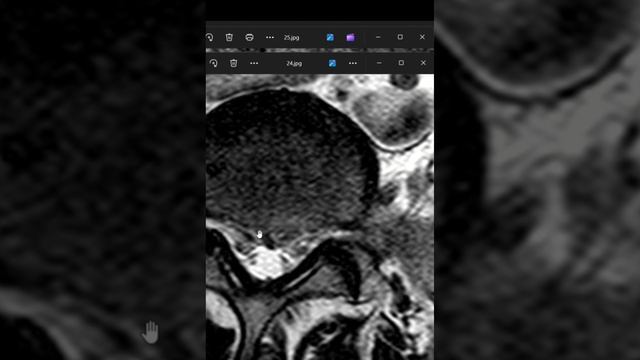
Task: Click the MRI scan image in the 24.jpg window
Action: pos(320,217)
